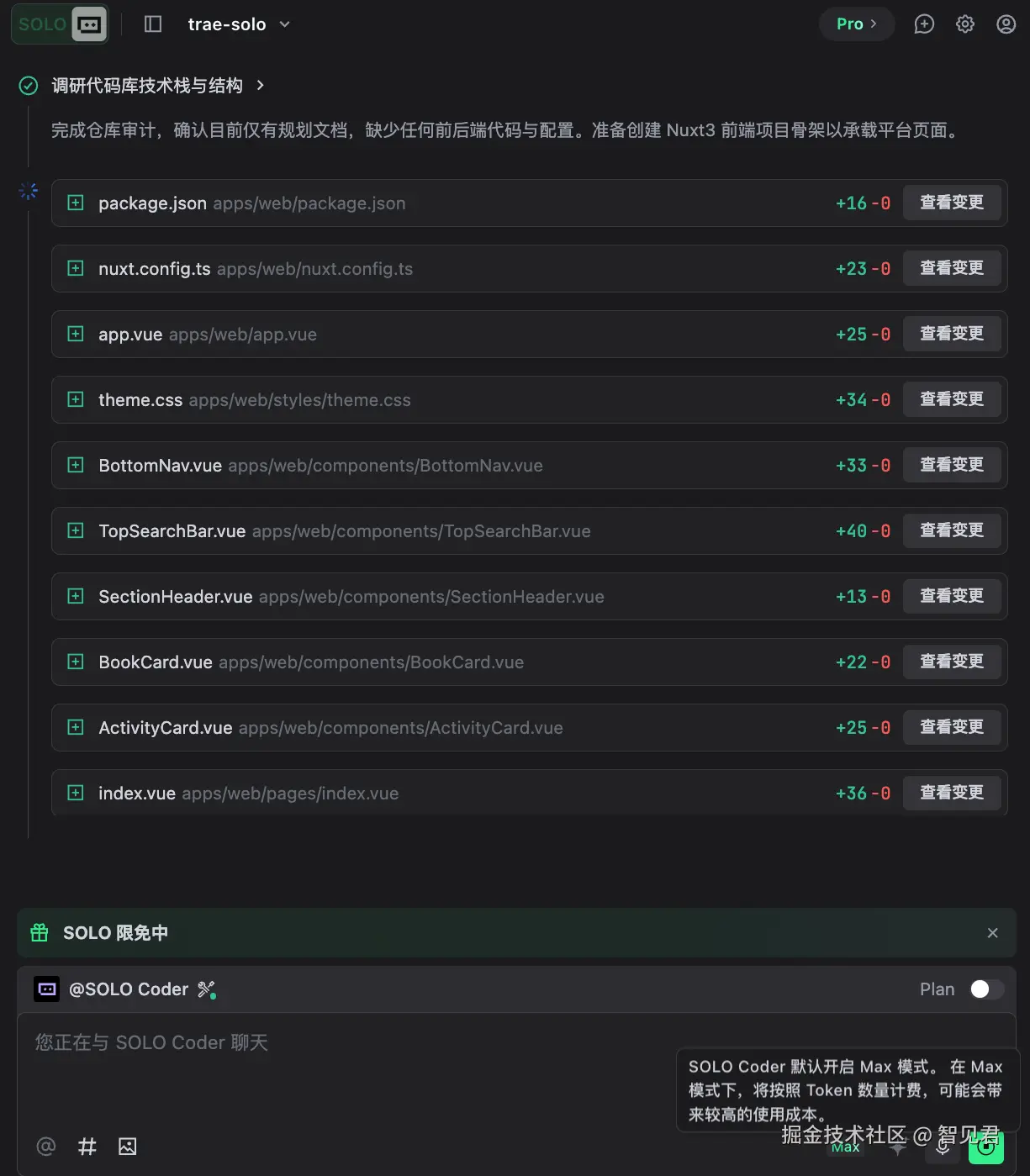
Task: View changes for package.json
Action: 952,203
